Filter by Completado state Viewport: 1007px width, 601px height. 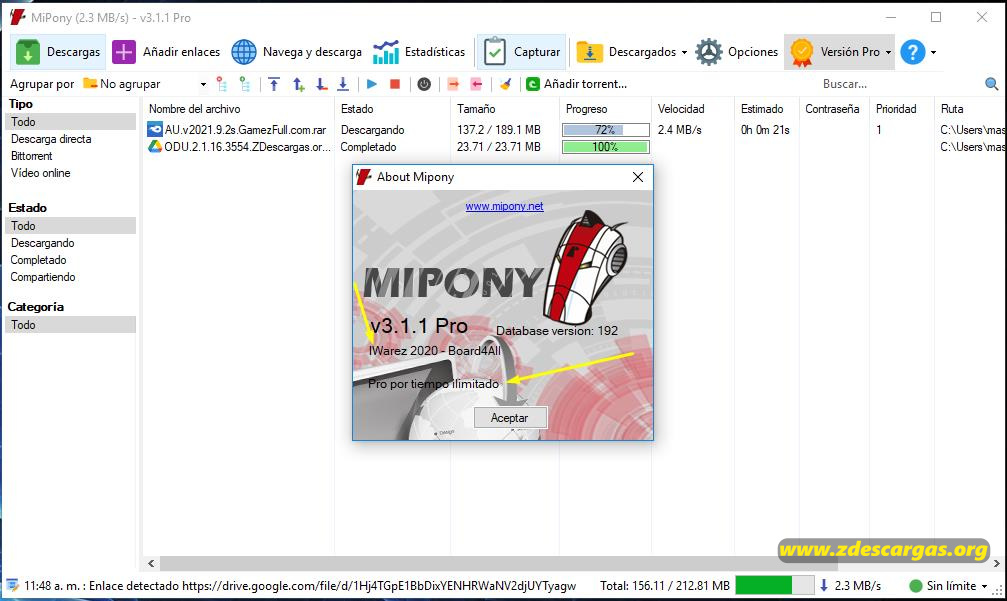tap(38, 260)
